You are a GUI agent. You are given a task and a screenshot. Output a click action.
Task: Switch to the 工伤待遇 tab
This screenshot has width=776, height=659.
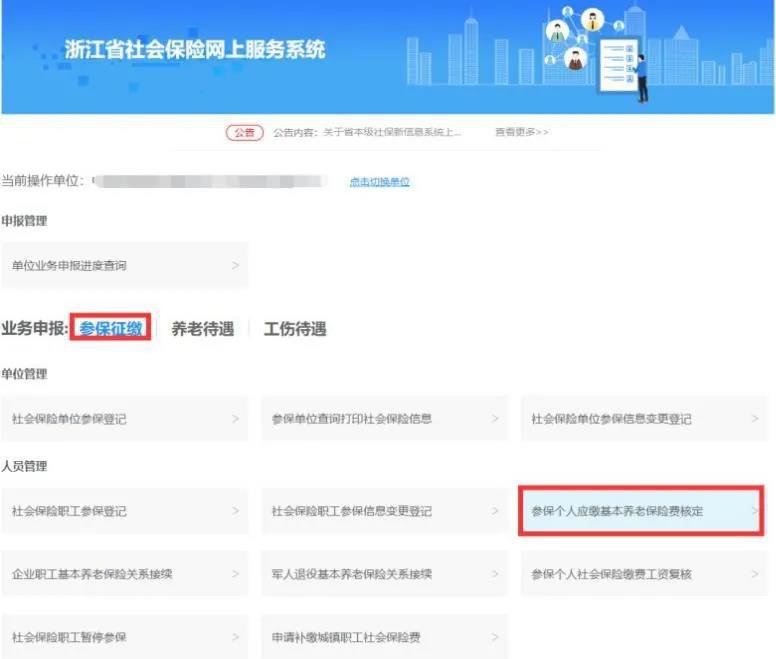[x=295, y=328]
